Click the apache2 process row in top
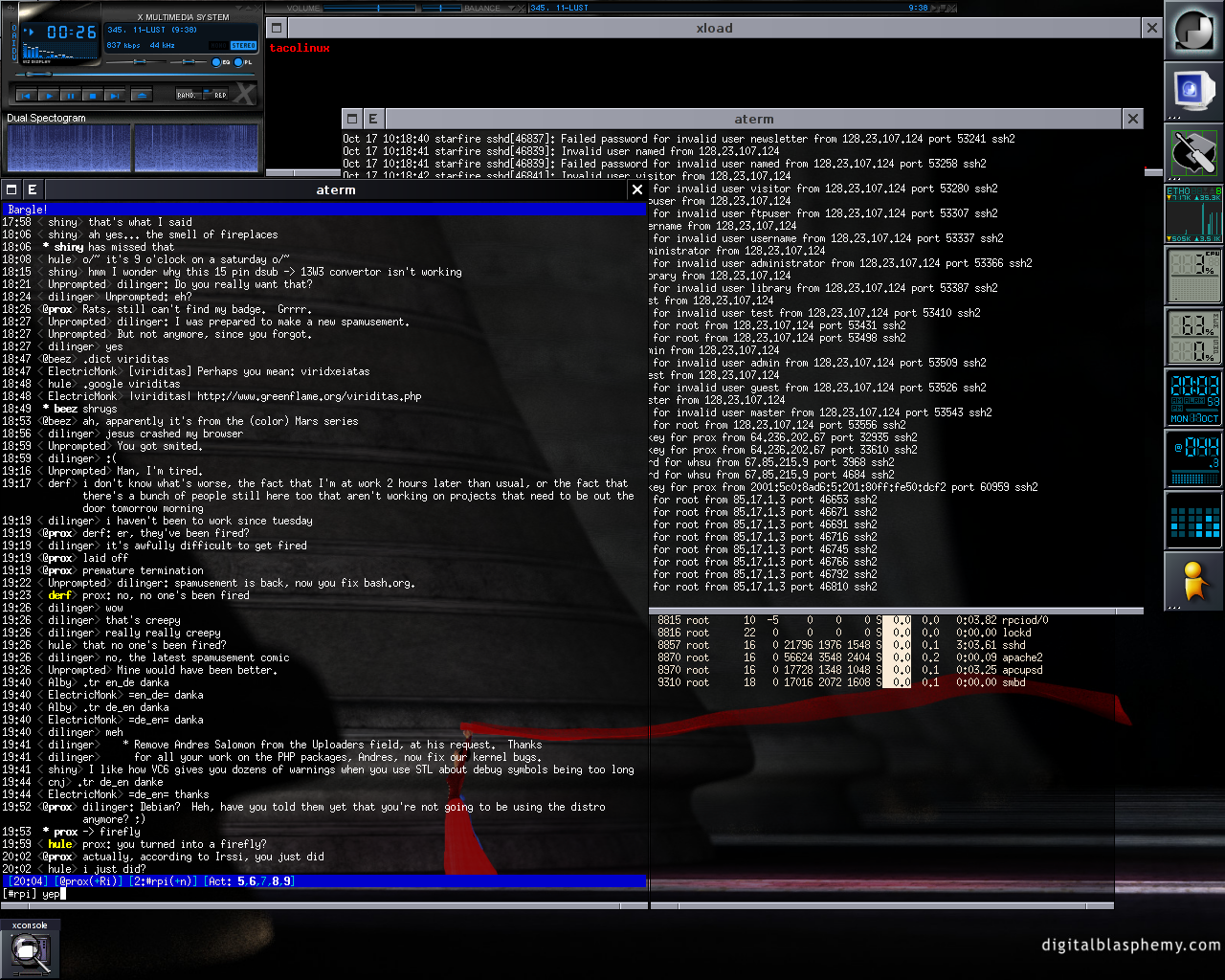 click(850, 657)
